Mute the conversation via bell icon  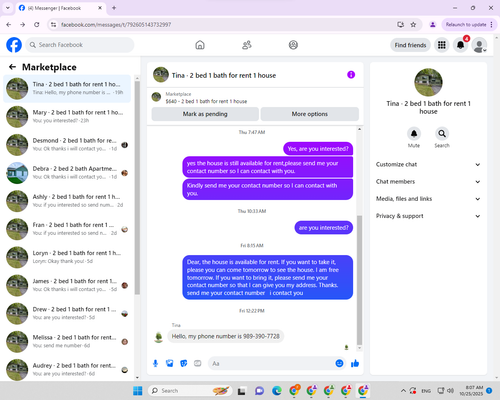coord(414,134)
